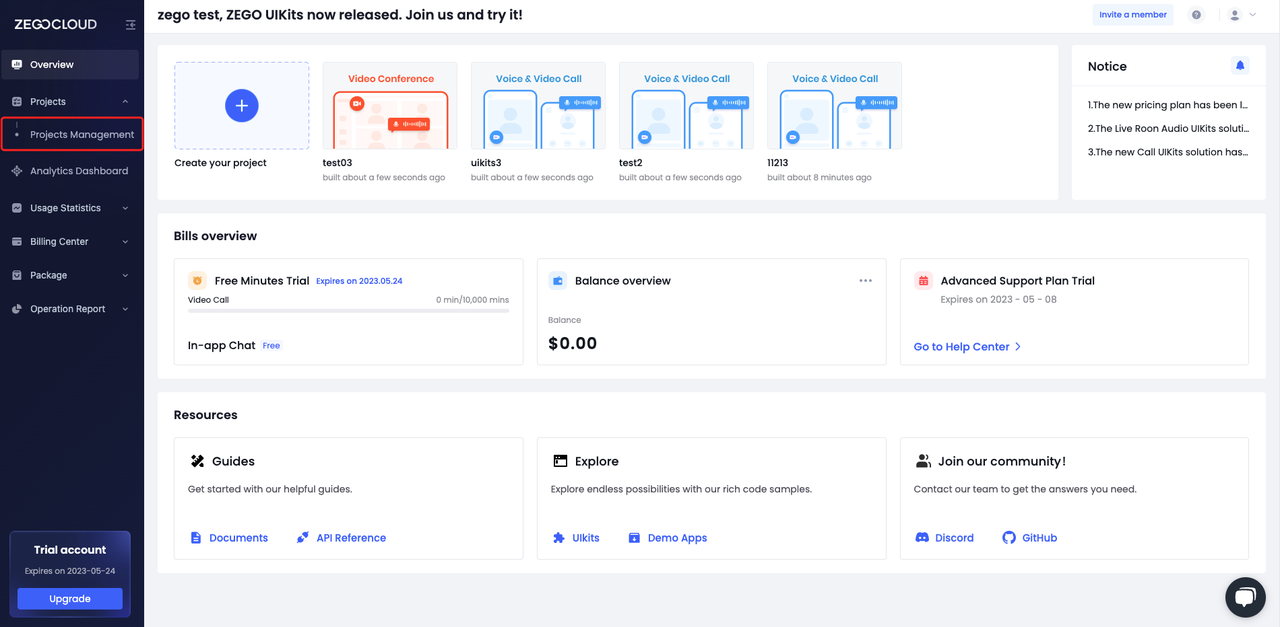Expand the Operation Report chevron
This screenshot has height=627, width=1280.
[x=125, y=309]
